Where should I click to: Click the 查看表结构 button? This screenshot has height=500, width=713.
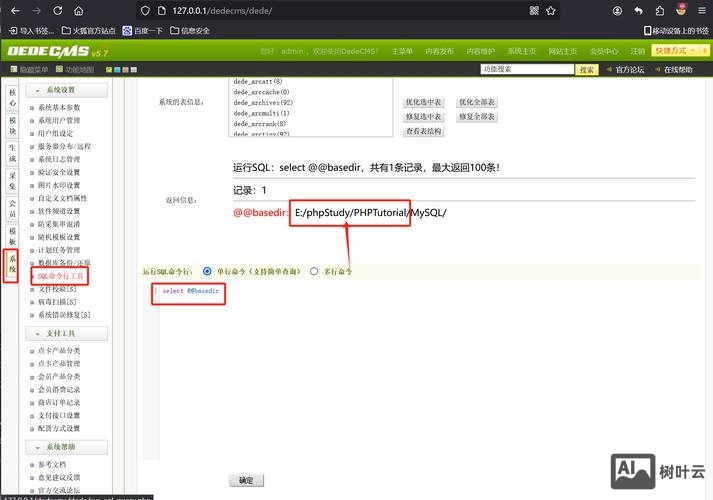pyautogui.click(x=423, y=131)
